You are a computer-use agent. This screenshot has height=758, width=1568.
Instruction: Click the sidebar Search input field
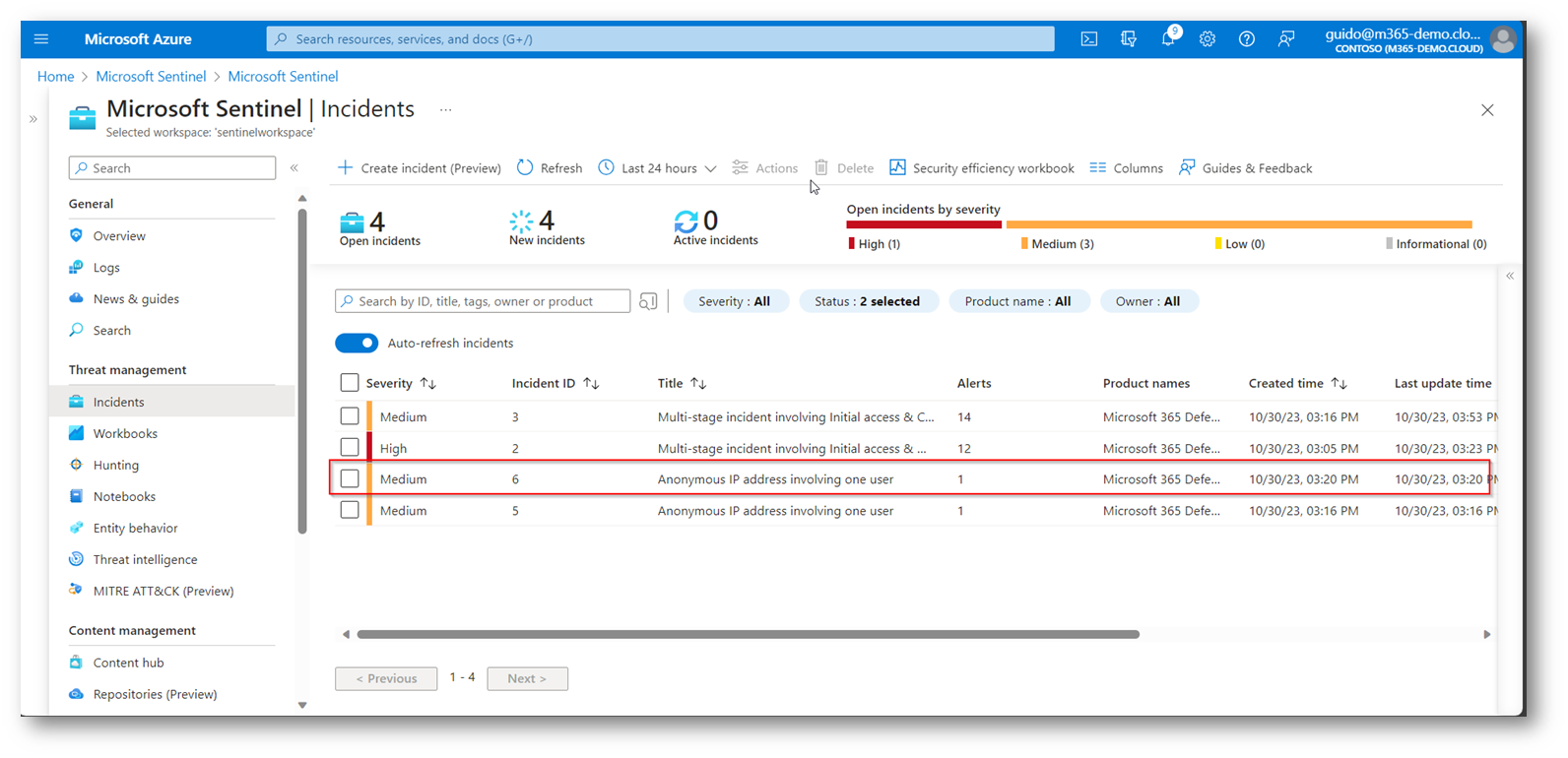pyautogui.click(x=172, y=168)
